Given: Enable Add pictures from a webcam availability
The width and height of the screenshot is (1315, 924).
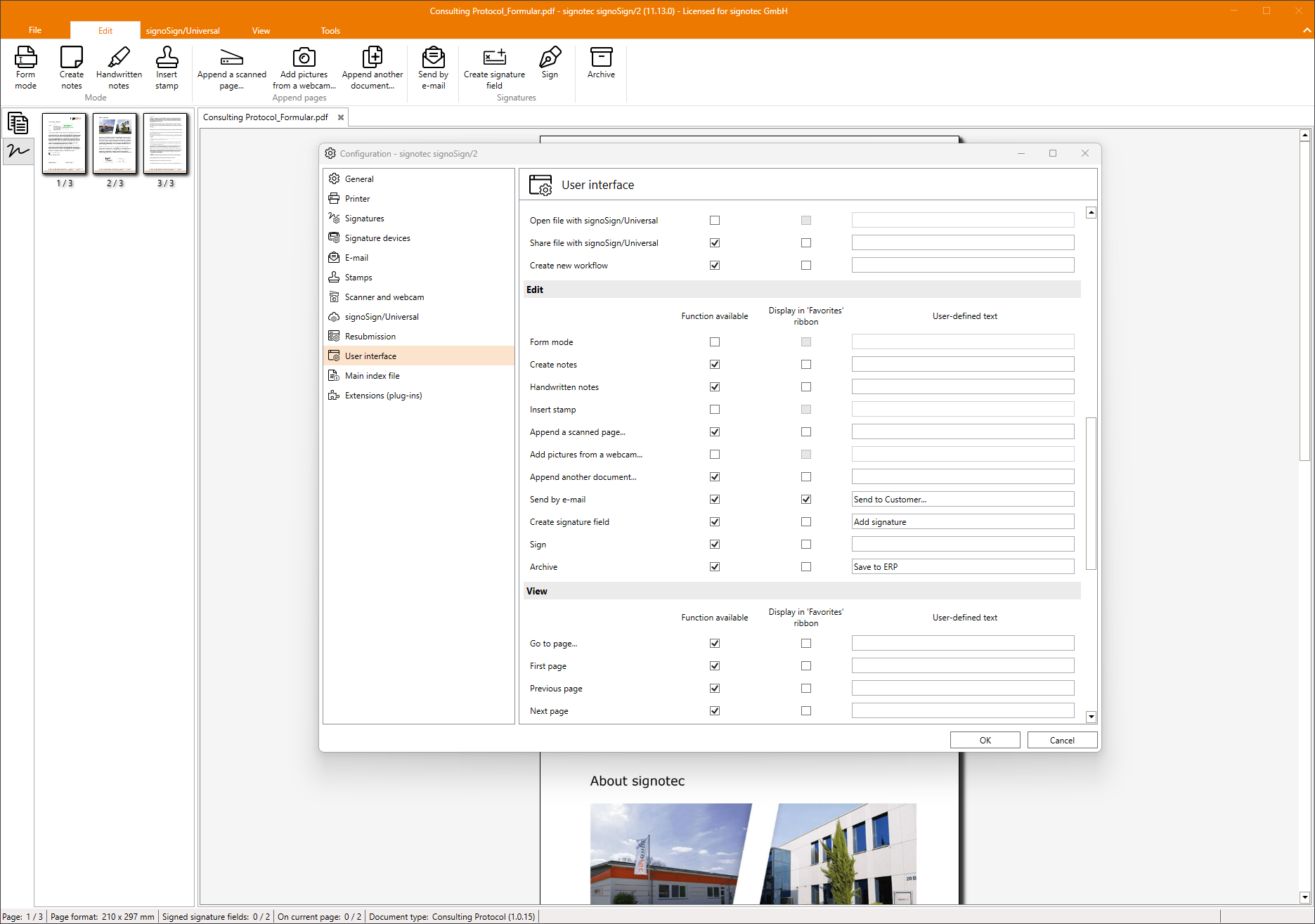Looking at the screenshot, I should 715,455.
